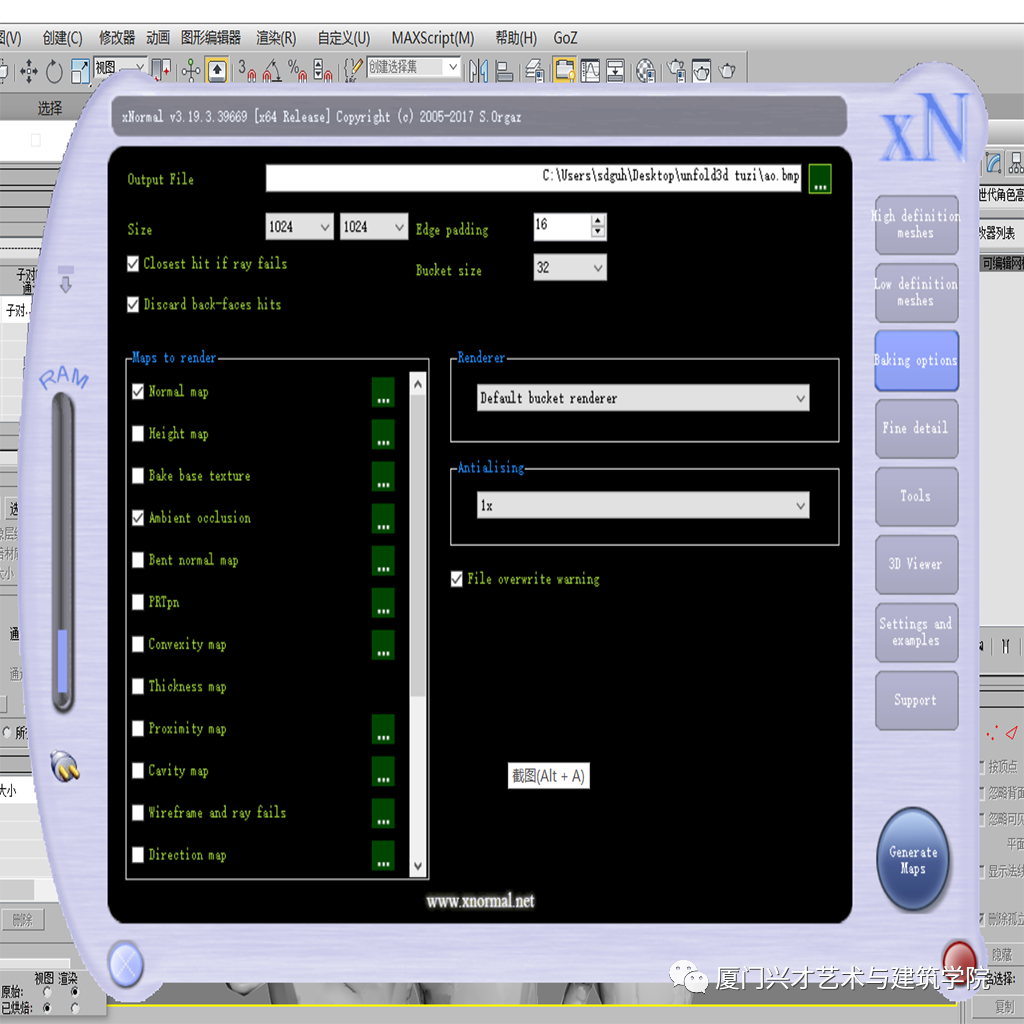Image resolution: width=1024 pixels, height=1024 pixels.
Task: Open the 创建(C) menu
Action: (63, 39)
